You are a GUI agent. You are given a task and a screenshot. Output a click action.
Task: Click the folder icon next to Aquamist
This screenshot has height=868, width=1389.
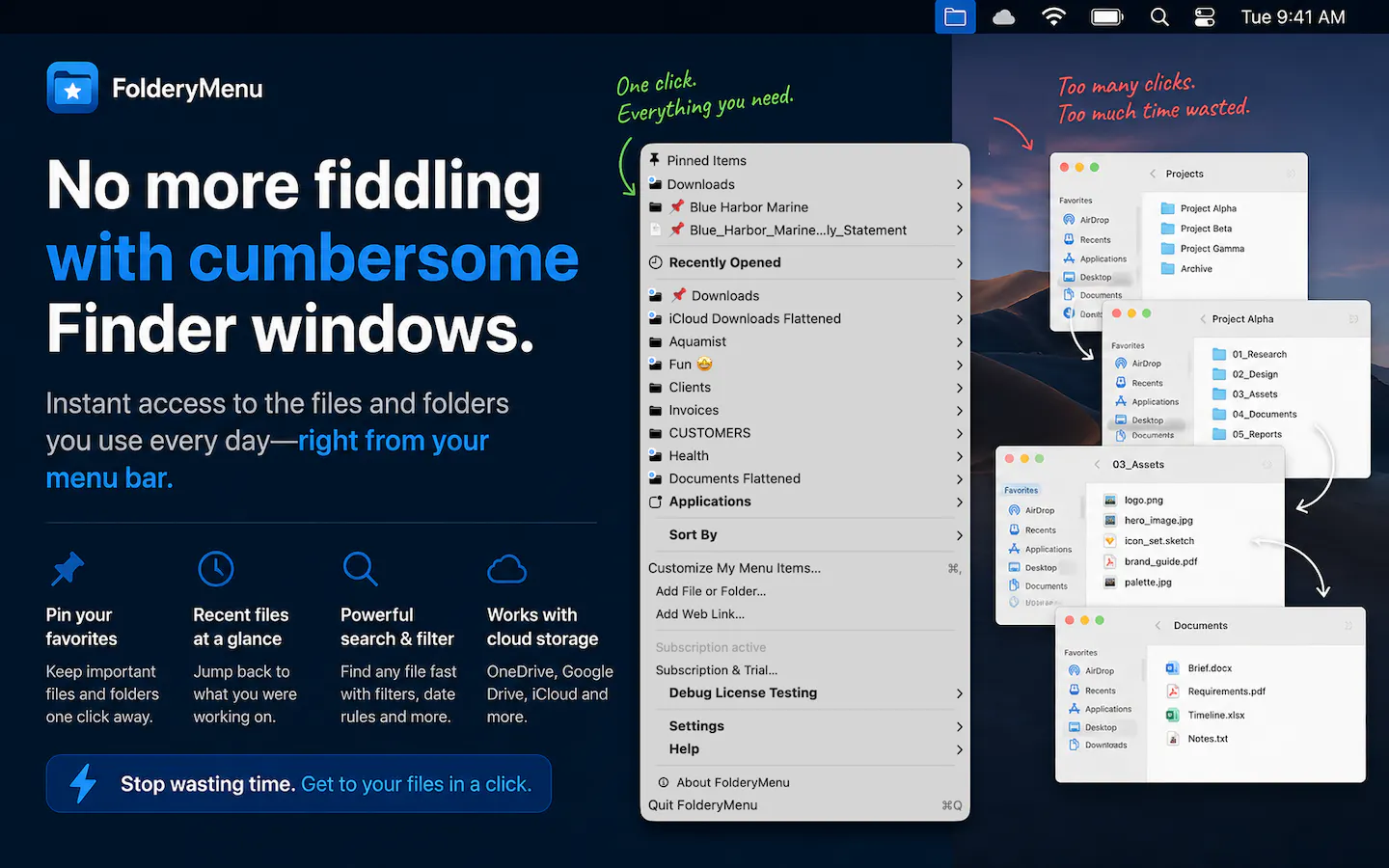656,341
